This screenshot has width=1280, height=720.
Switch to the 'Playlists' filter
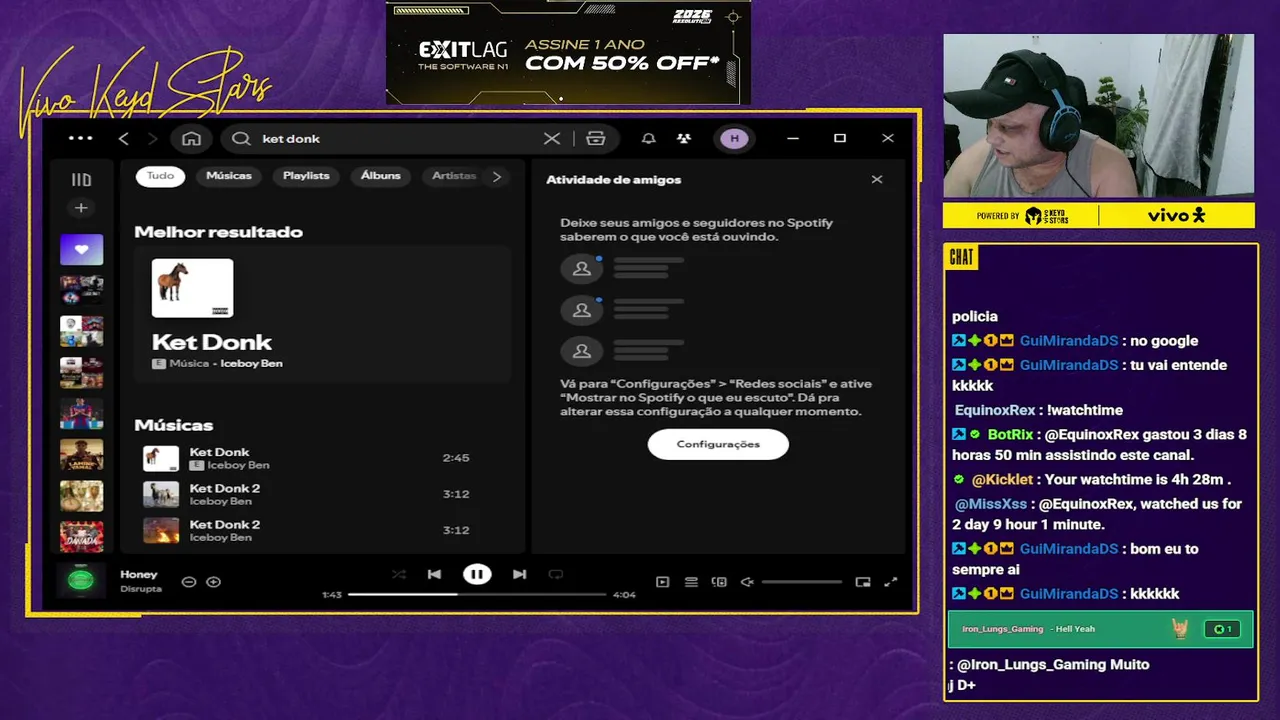pyautogui.click(x=306, y=176)
